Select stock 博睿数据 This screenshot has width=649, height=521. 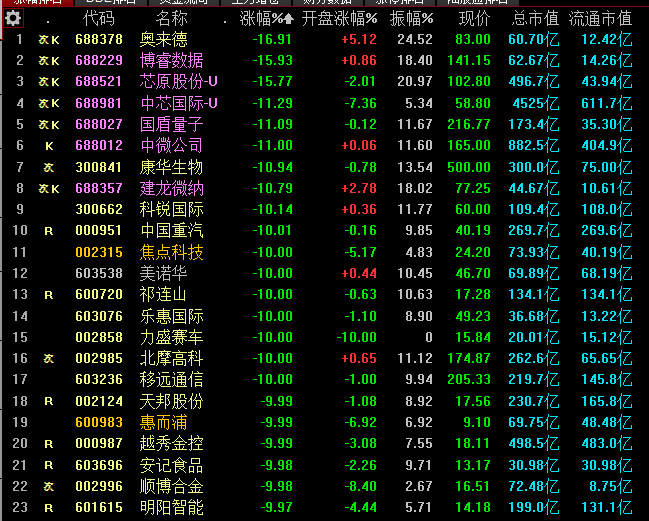point(171,60)
